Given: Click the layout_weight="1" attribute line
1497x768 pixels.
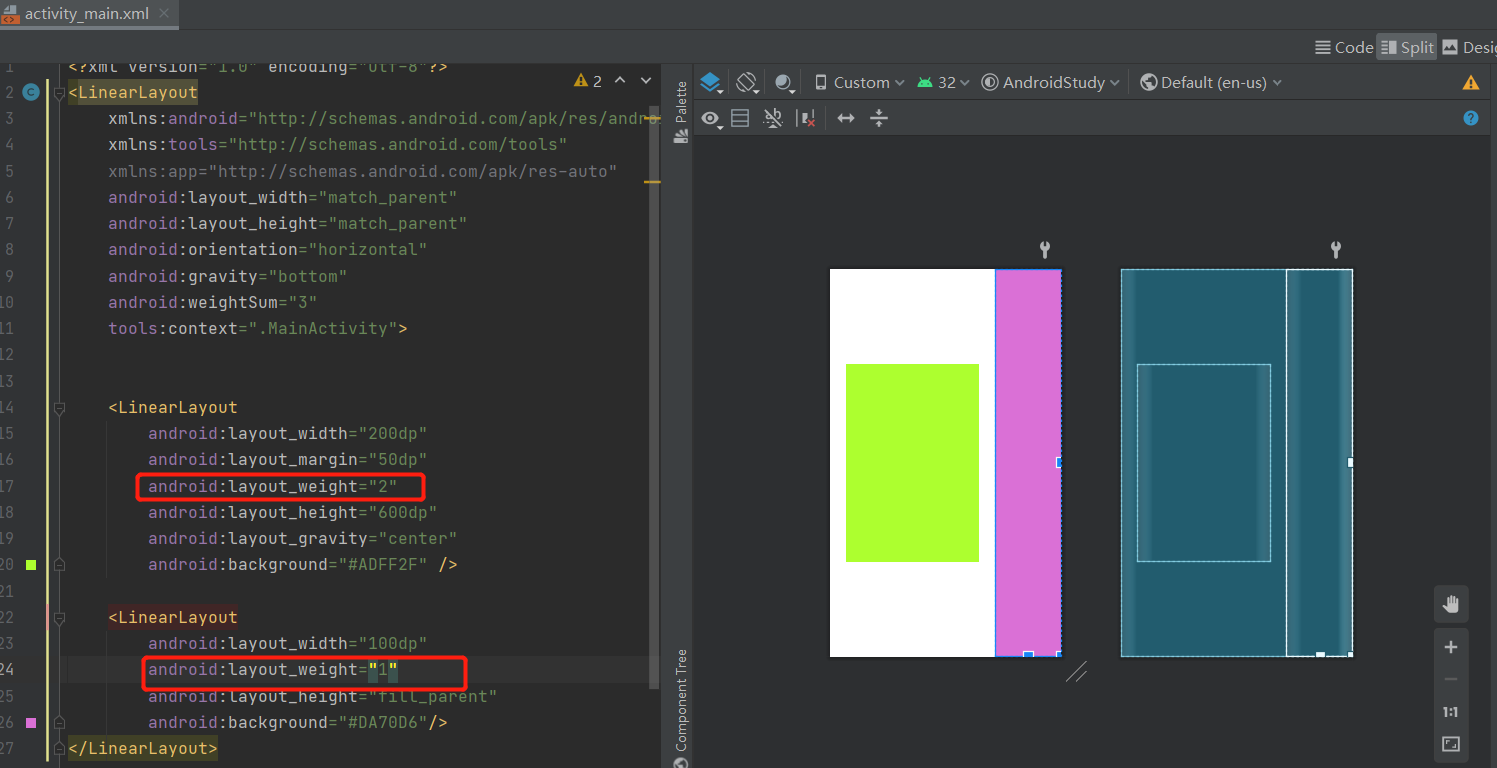Looking at the screenshot, I should pos(273,669).
